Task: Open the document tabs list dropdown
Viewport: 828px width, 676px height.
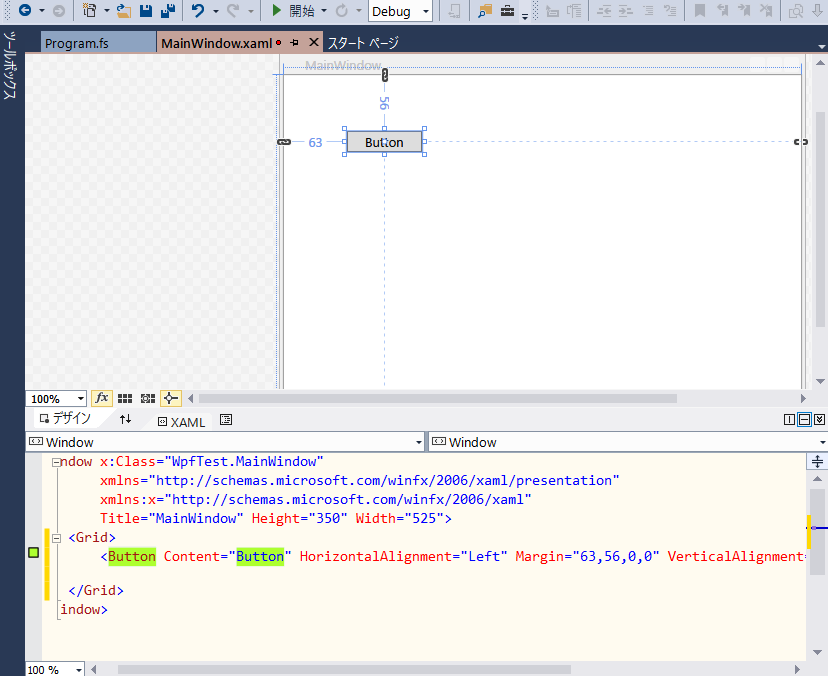Action: [821, 46]
